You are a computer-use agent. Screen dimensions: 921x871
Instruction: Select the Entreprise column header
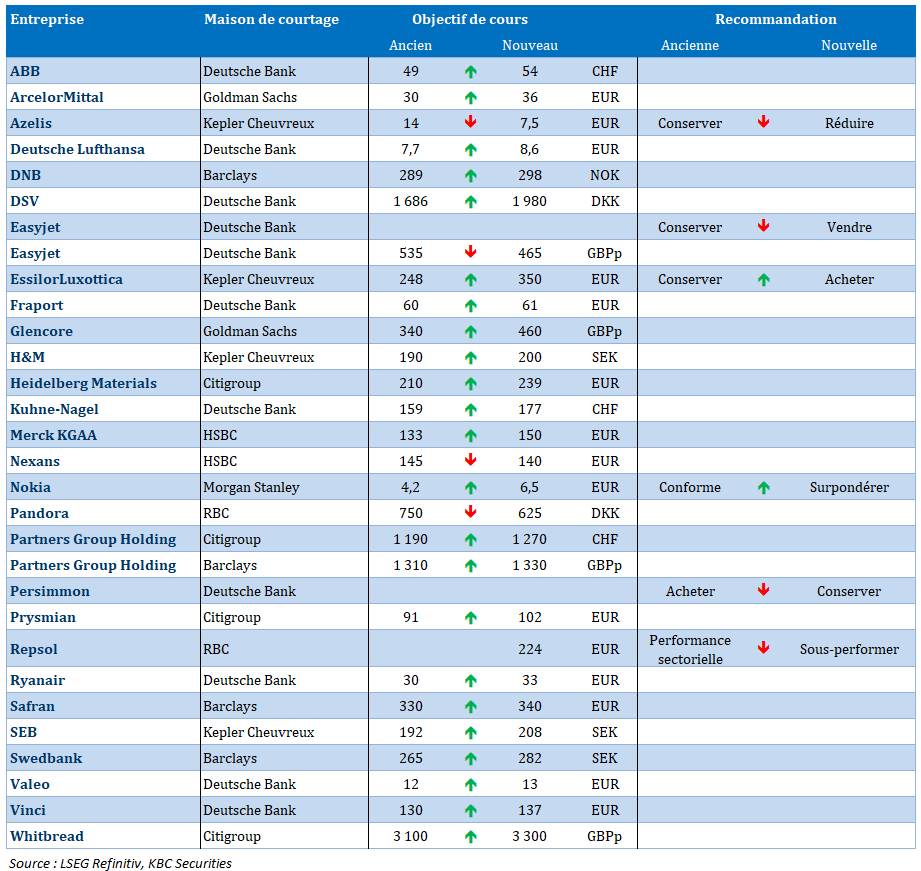47,19
